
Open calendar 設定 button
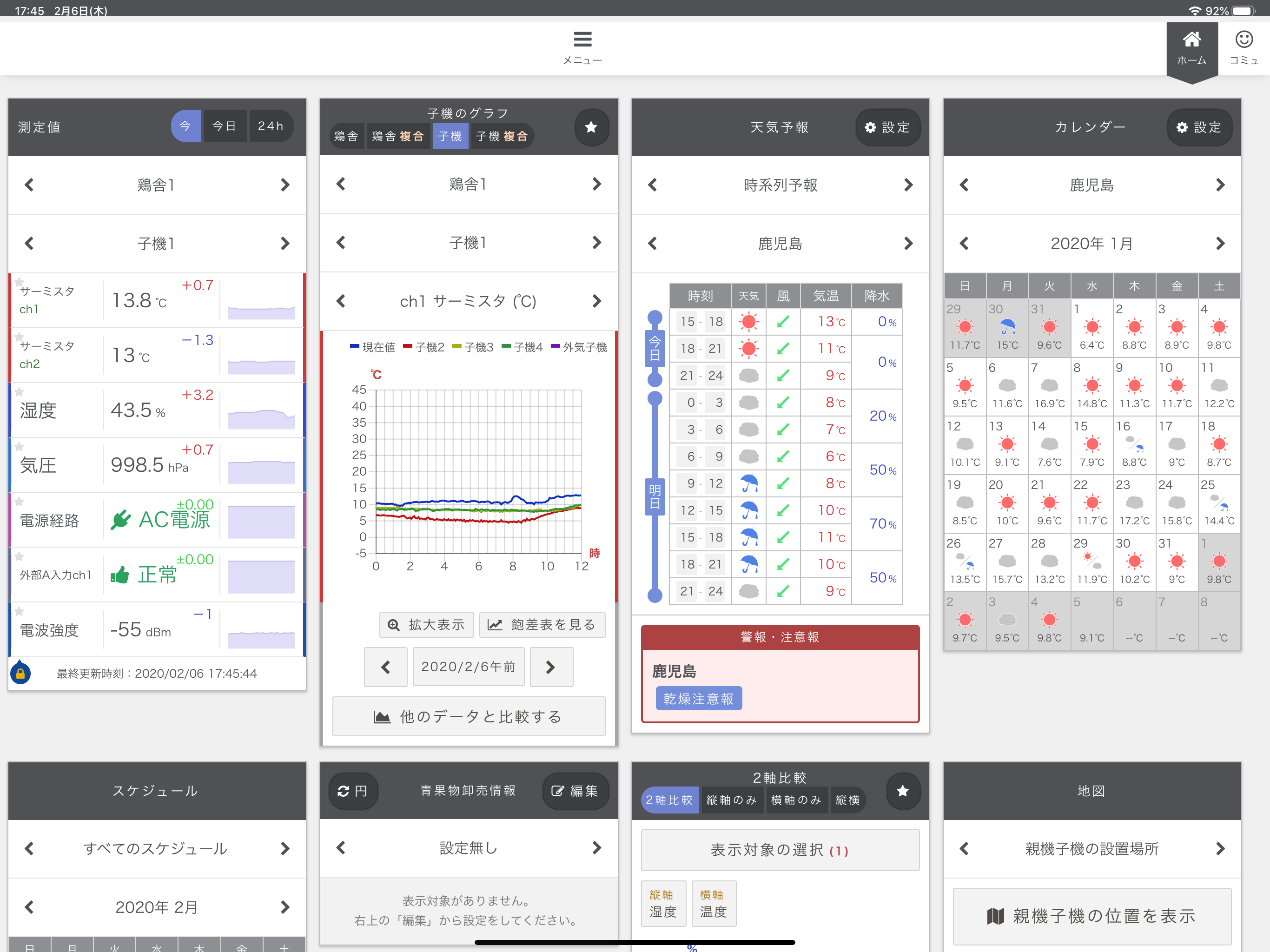point(1199,127)
